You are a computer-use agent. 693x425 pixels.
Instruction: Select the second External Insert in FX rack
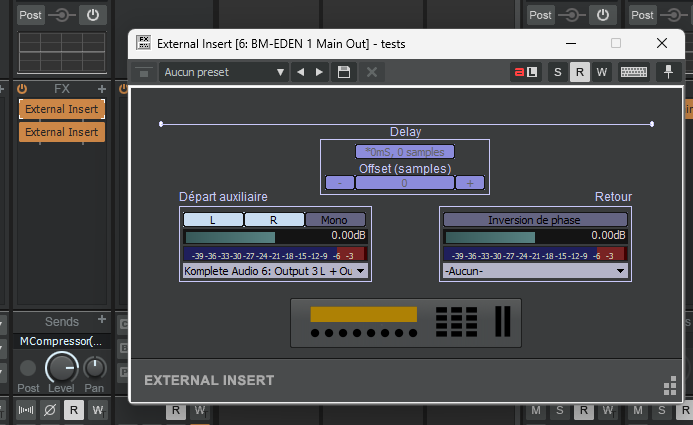pos(62,132)
